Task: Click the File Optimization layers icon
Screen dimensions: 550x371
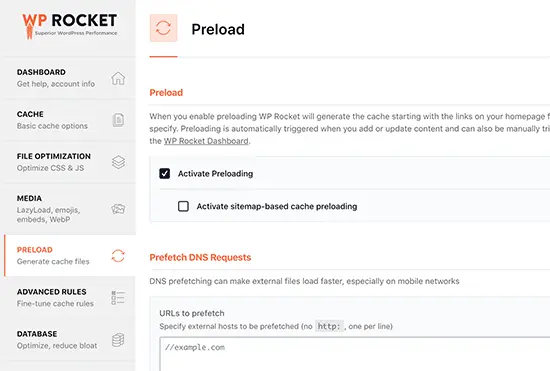Action: (118, 162)
